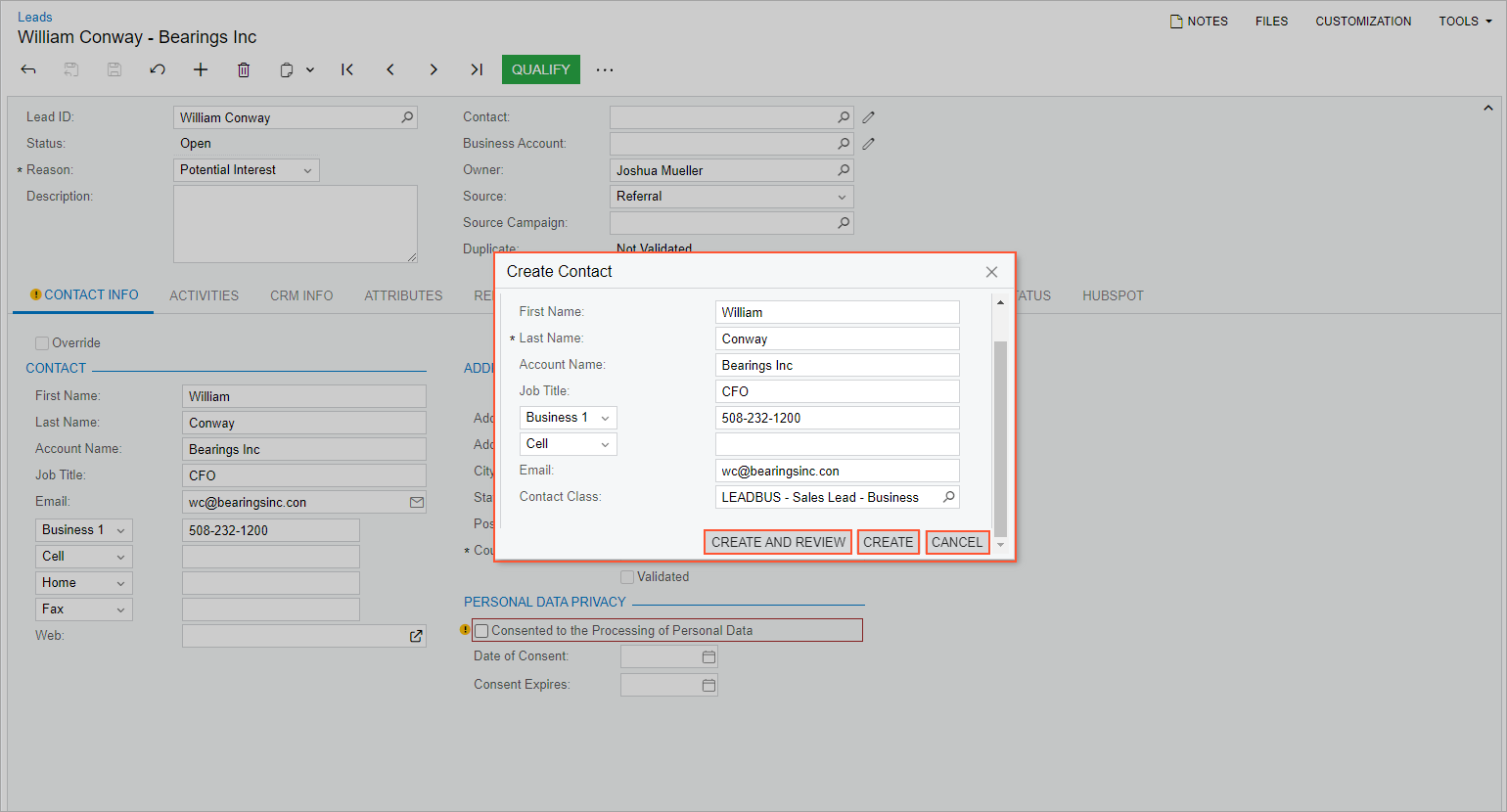Add a new lead record with plus icon
1507x812 pixels.
pyautogui.click(x=201, y=69)
